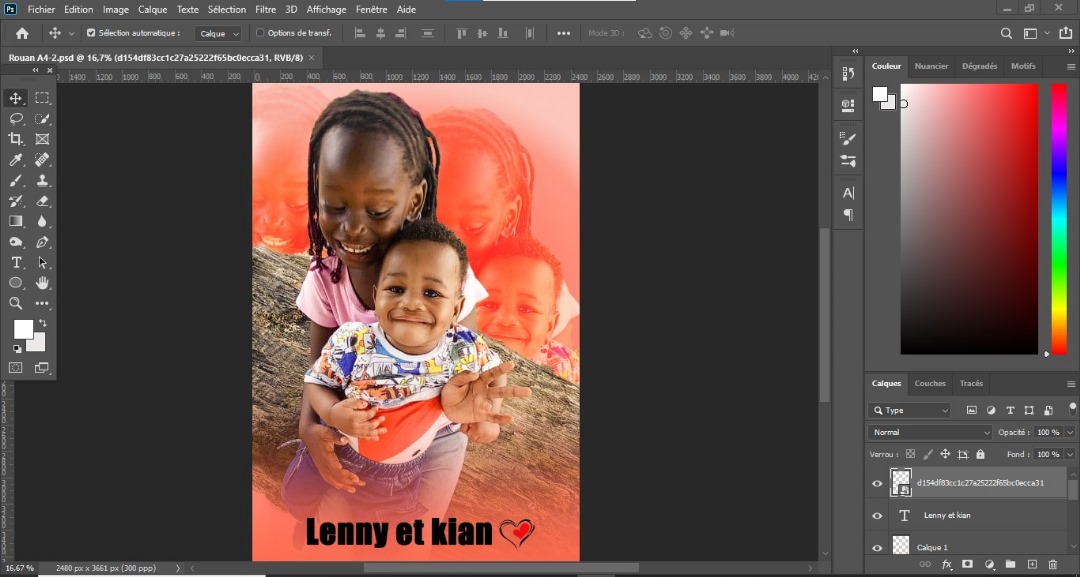Open the Calque auto-select dropdown
The width and height of the screenshot is (1080, 577).
click(218, 33)
